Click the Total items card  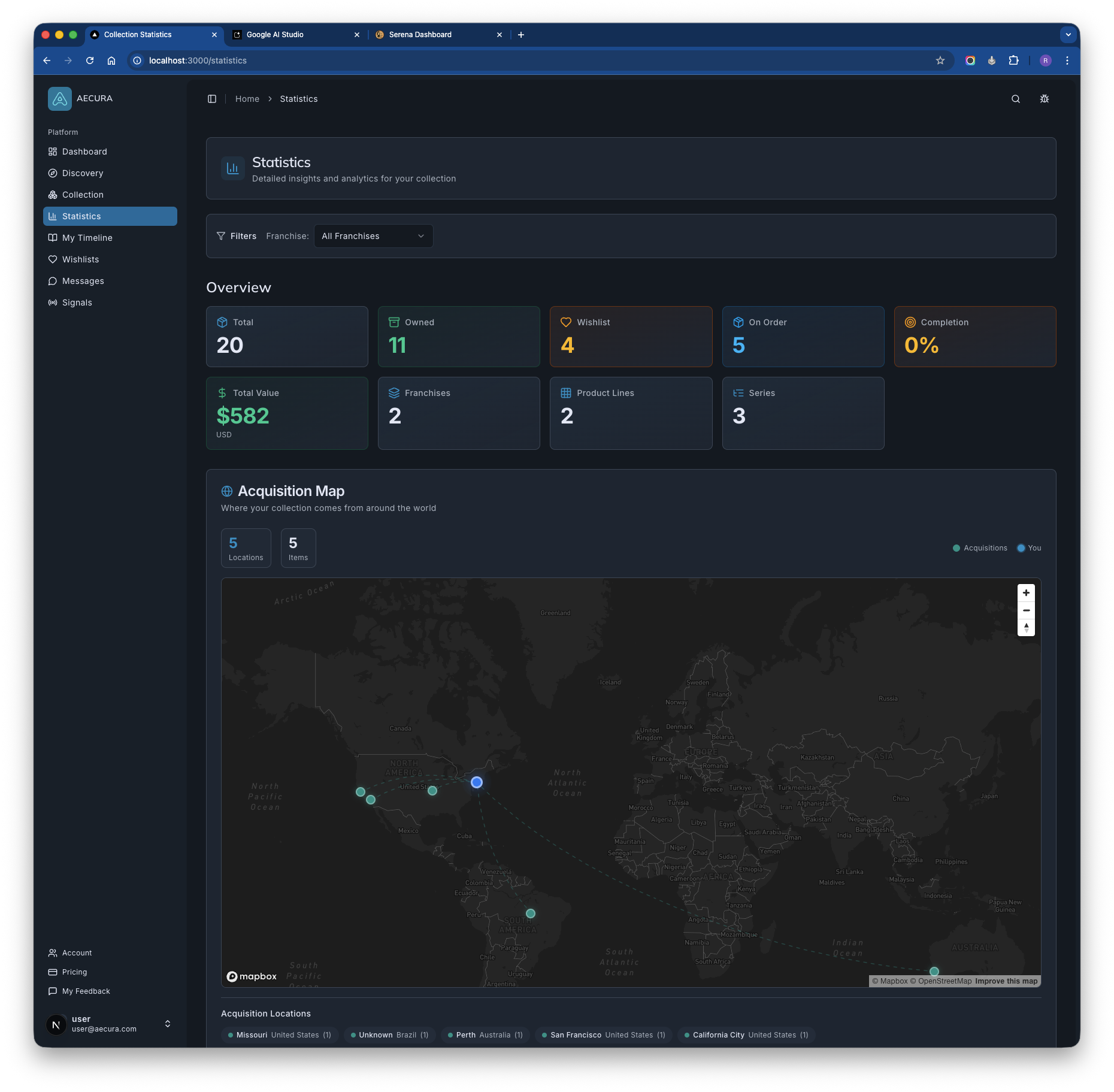click(x=287, y=337)
